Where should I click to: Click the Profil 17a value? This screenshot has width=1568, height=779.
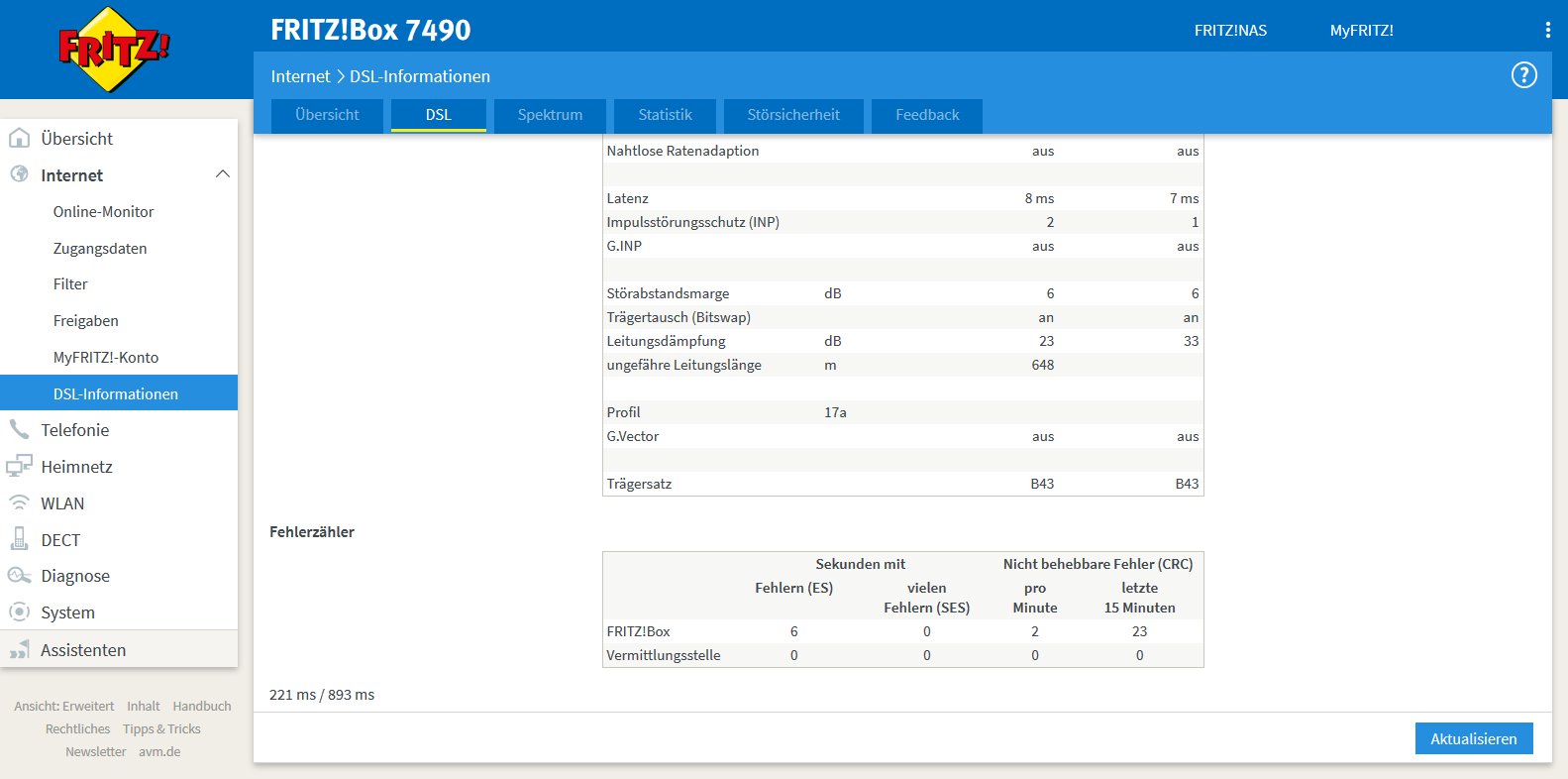click(835, 412)
